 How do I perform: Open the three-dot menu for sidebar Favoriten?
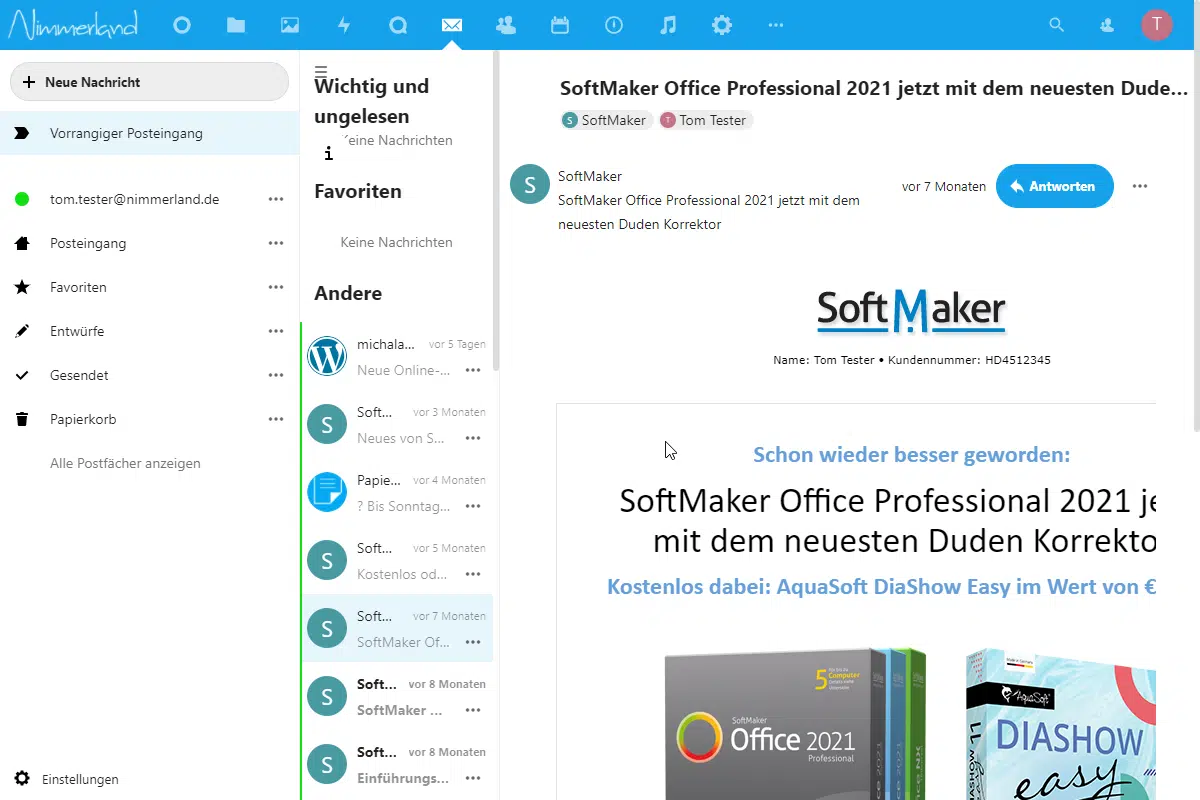coord(276,287)
